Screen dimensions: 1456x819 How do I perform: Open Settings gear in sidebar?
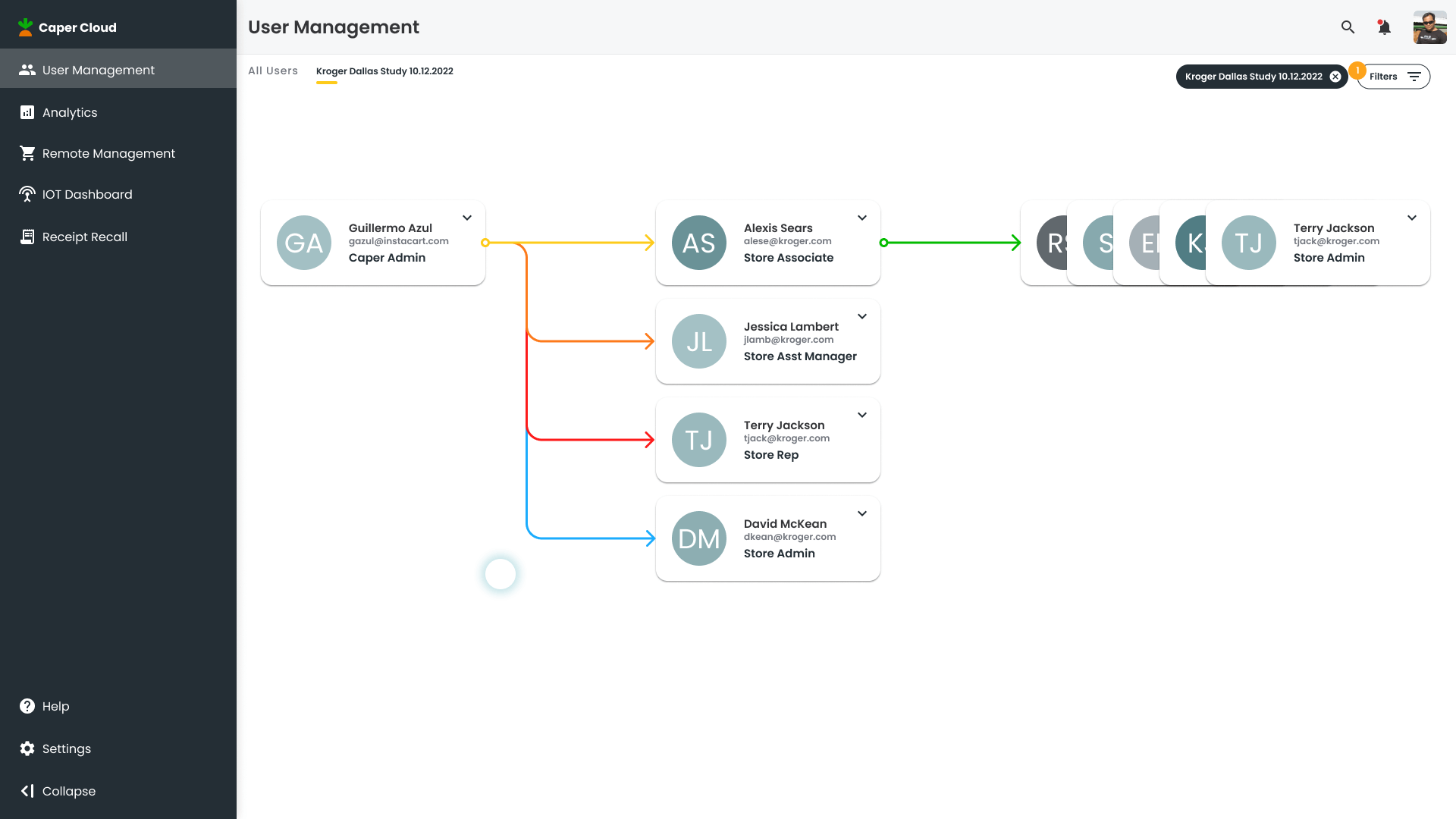click(66, 748)
